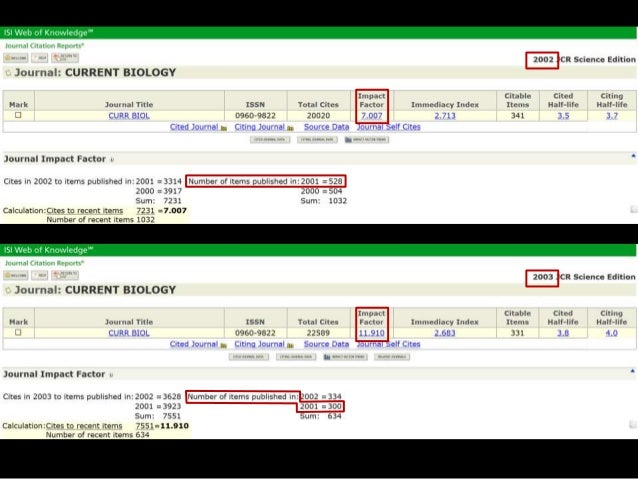Click Return to List in the 2002 report
Image resolution: width=638 pixels, height=479 pixels.
[65, 58]
